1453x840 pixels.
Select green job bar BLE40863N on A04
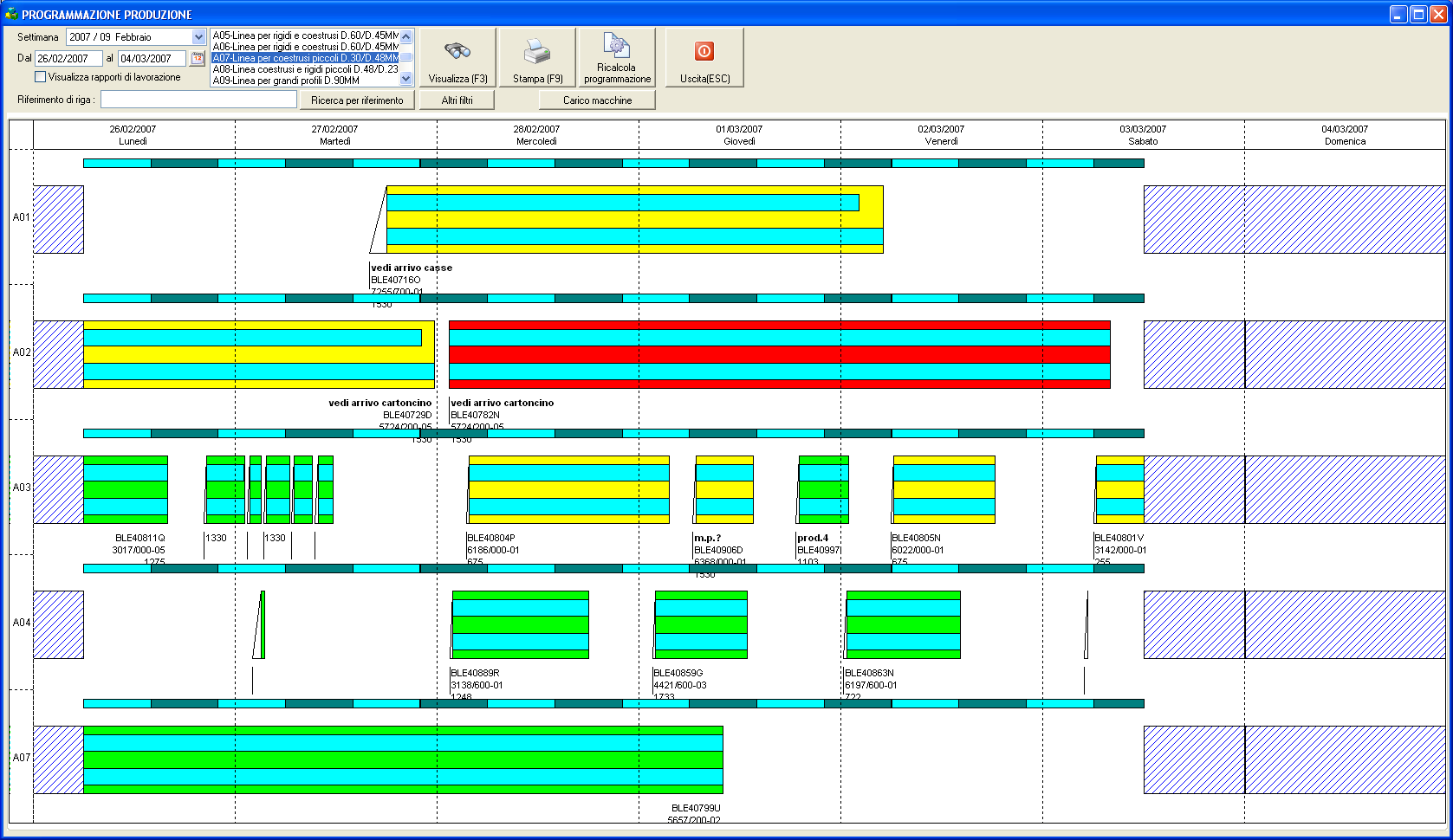coord(903,624)
